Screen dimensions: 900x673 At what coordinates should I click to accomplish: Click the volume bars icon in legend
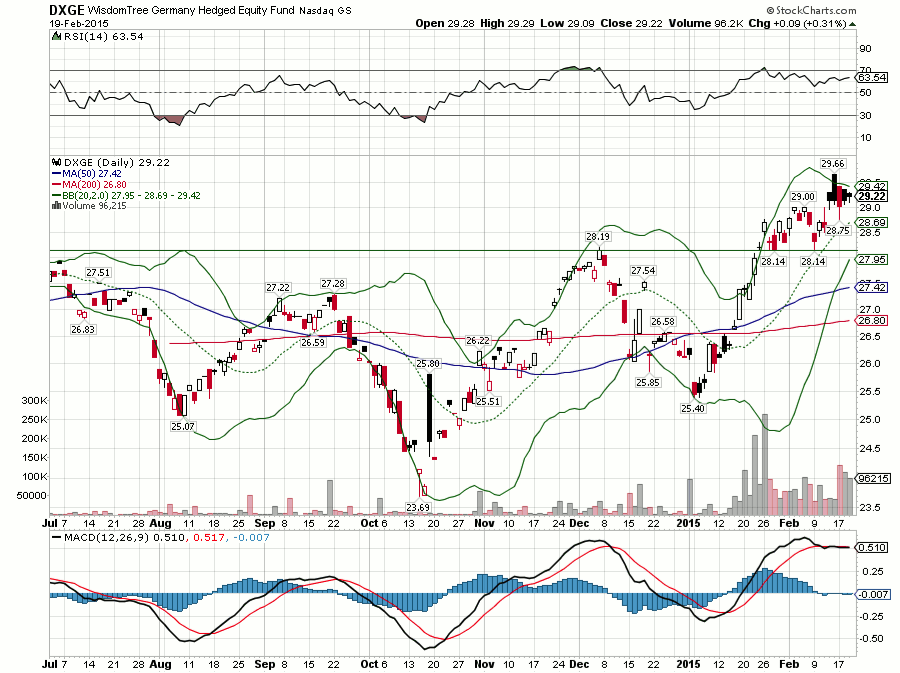pos(56,205)
